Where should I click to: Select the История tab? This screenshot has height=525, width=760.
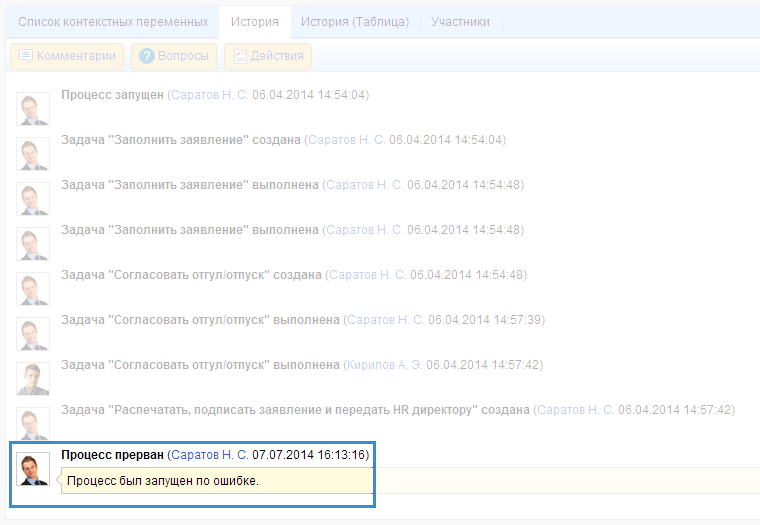click(254, 22)
